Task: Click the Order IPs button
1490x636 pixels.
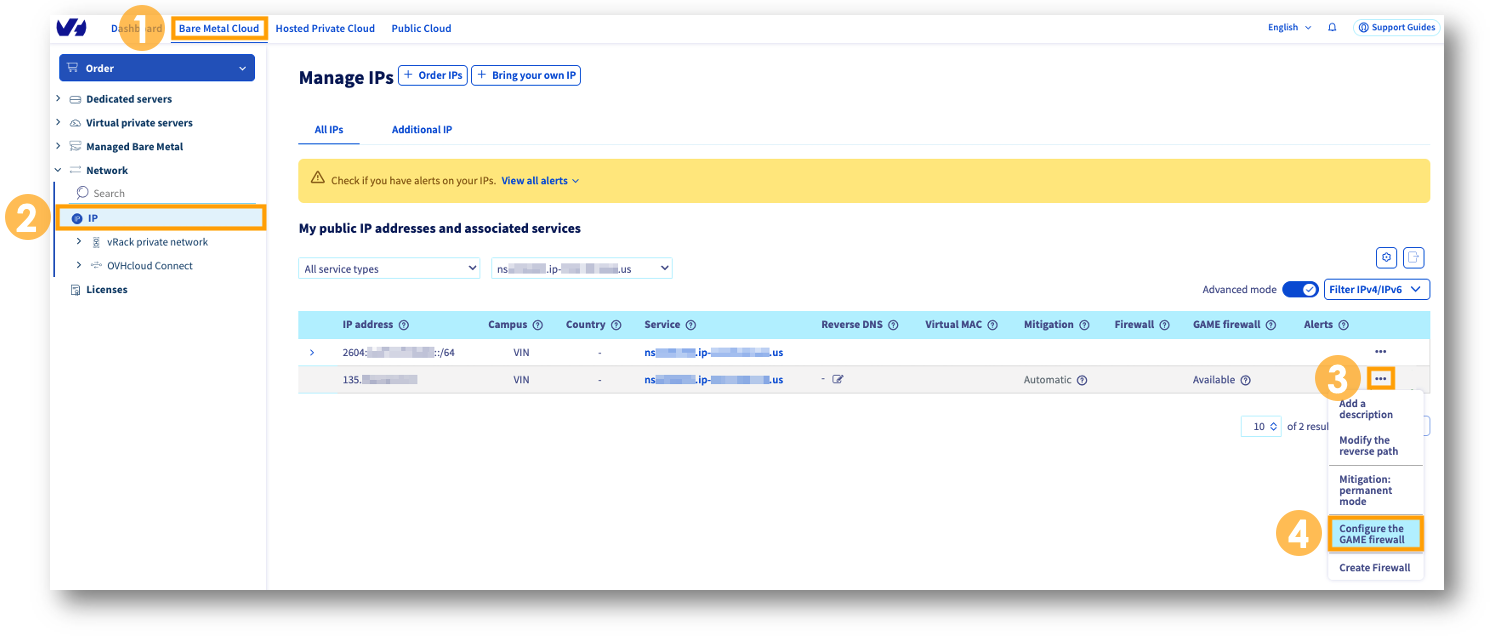Action: tap(432, 75)
